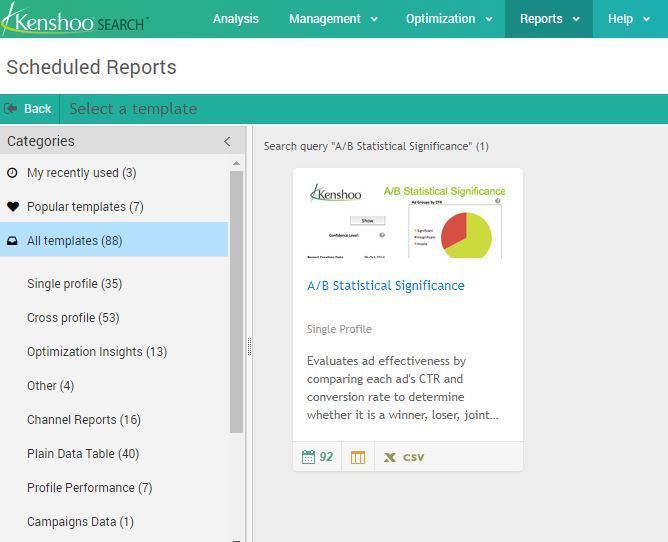Click the Back arrow icon
This screenshot has height=542, width=668.
pos(10,109)
